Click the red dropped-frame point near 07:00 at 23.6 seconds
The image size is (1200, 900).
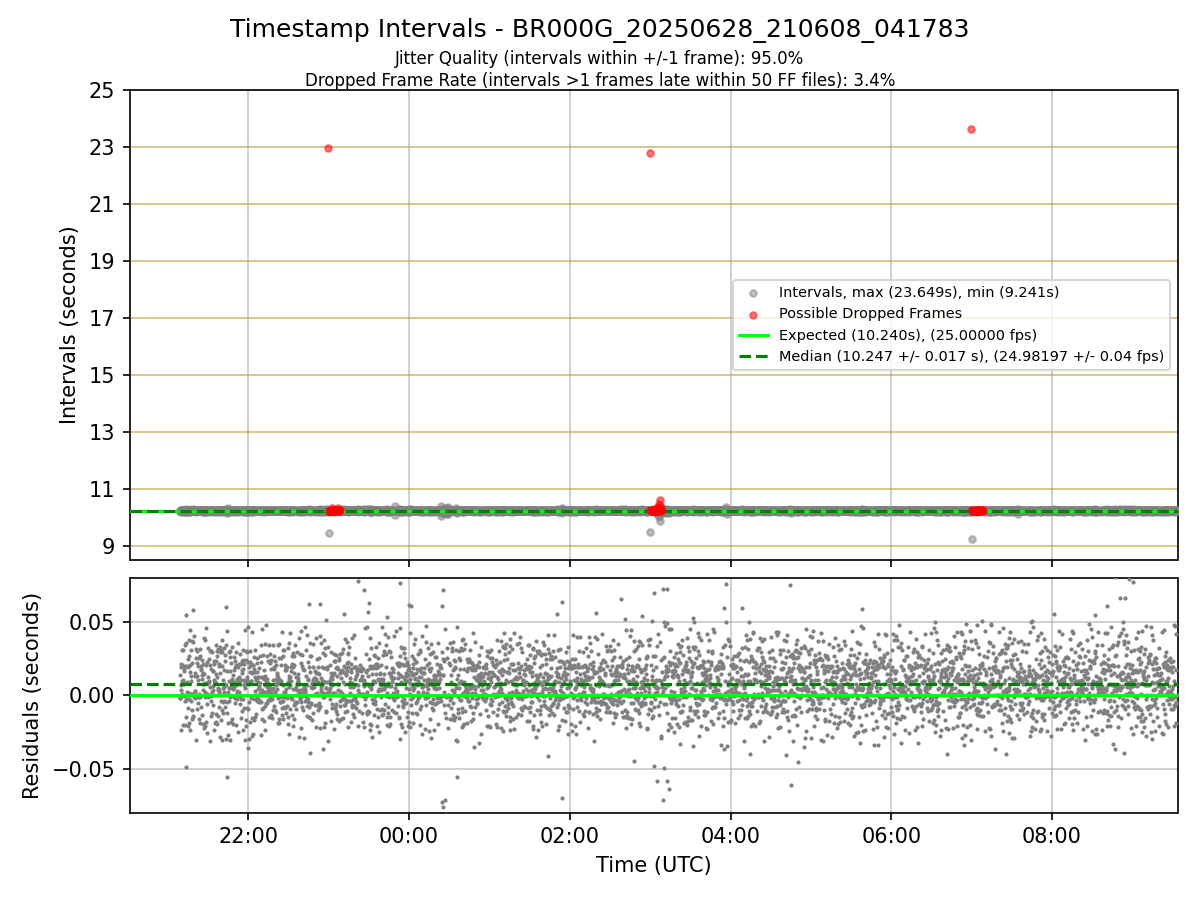[x=971, y=129]
